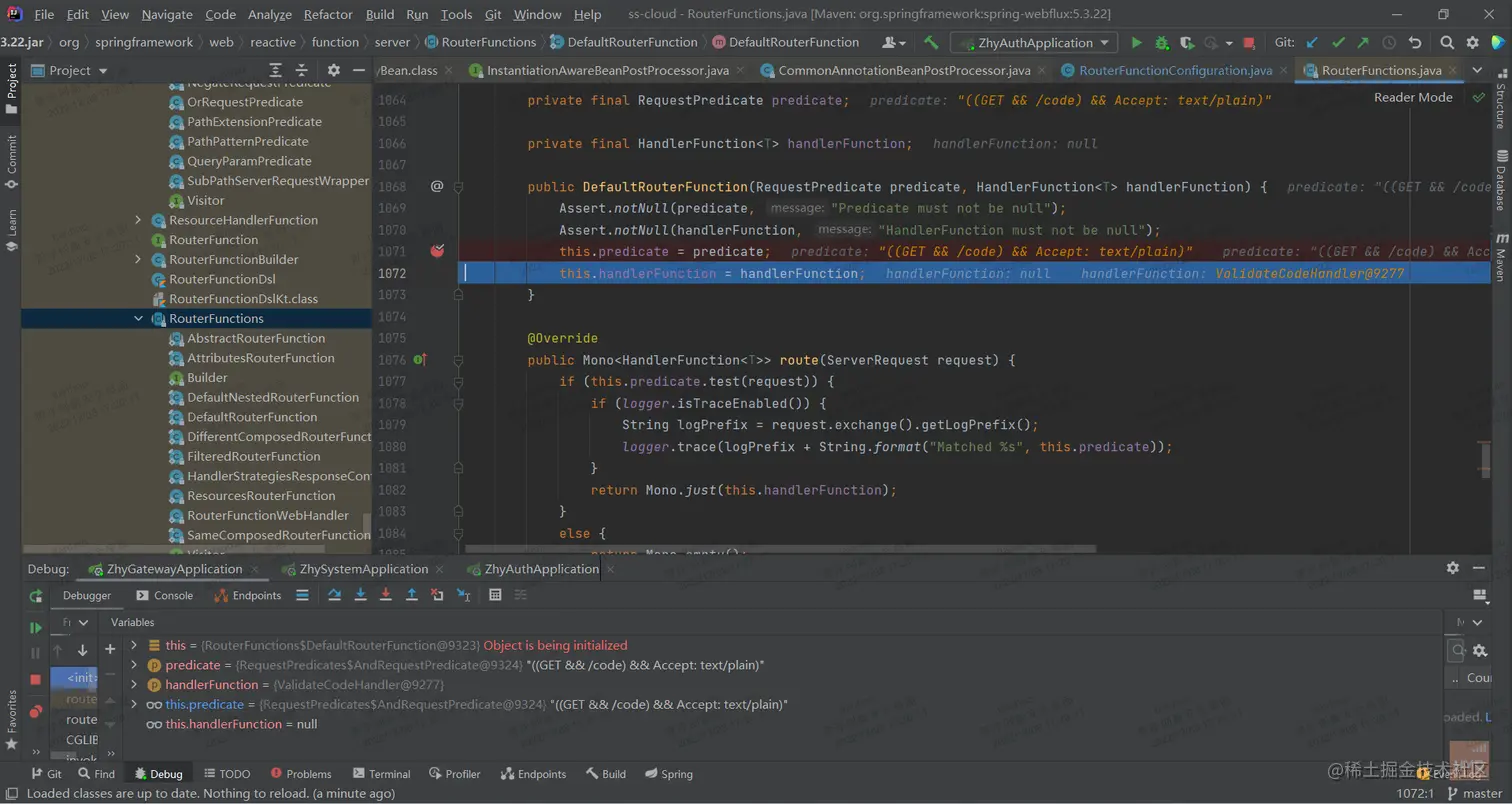Step out in the debugger toolbar
The image size is (1512, 804).
tap(411, 595)
